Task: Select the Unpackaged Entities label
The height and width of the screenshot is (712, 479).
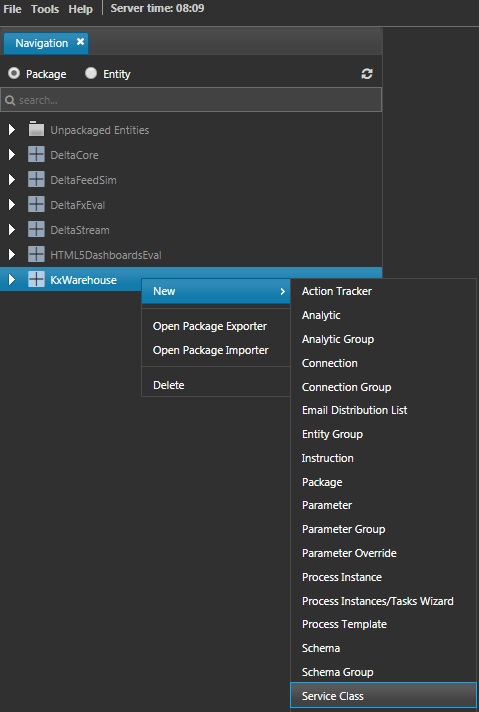Action: tap(99, 130)
